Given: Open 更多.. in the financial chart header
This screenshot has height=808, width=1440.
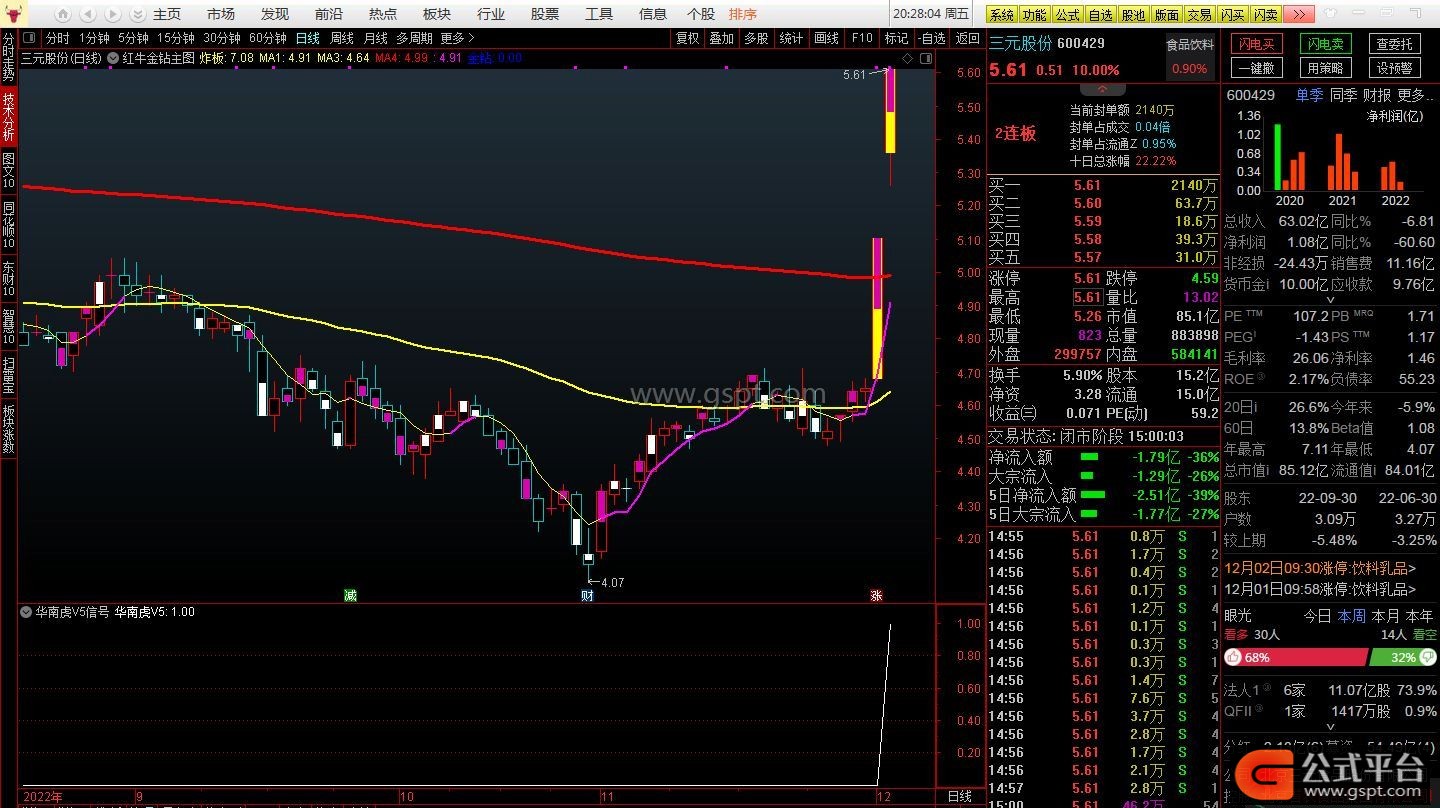Looking at the screenshot, I should click(1415, 95).
